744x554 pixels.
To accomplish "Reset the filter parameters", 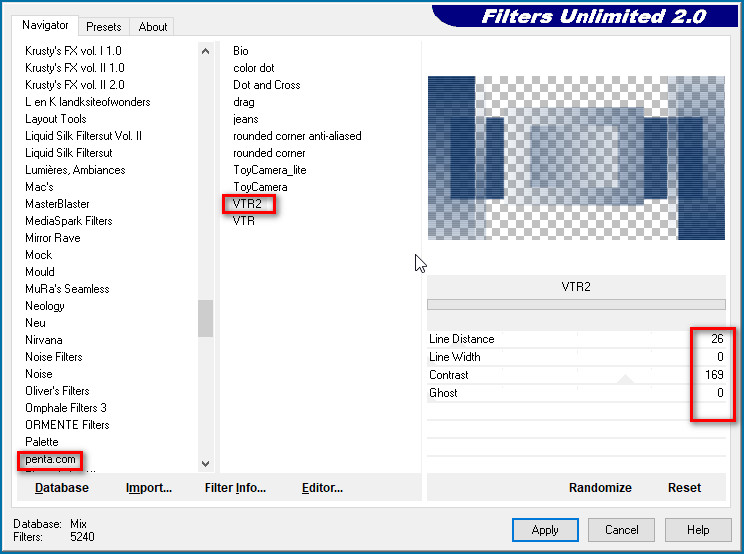I will tap(684, 488).
